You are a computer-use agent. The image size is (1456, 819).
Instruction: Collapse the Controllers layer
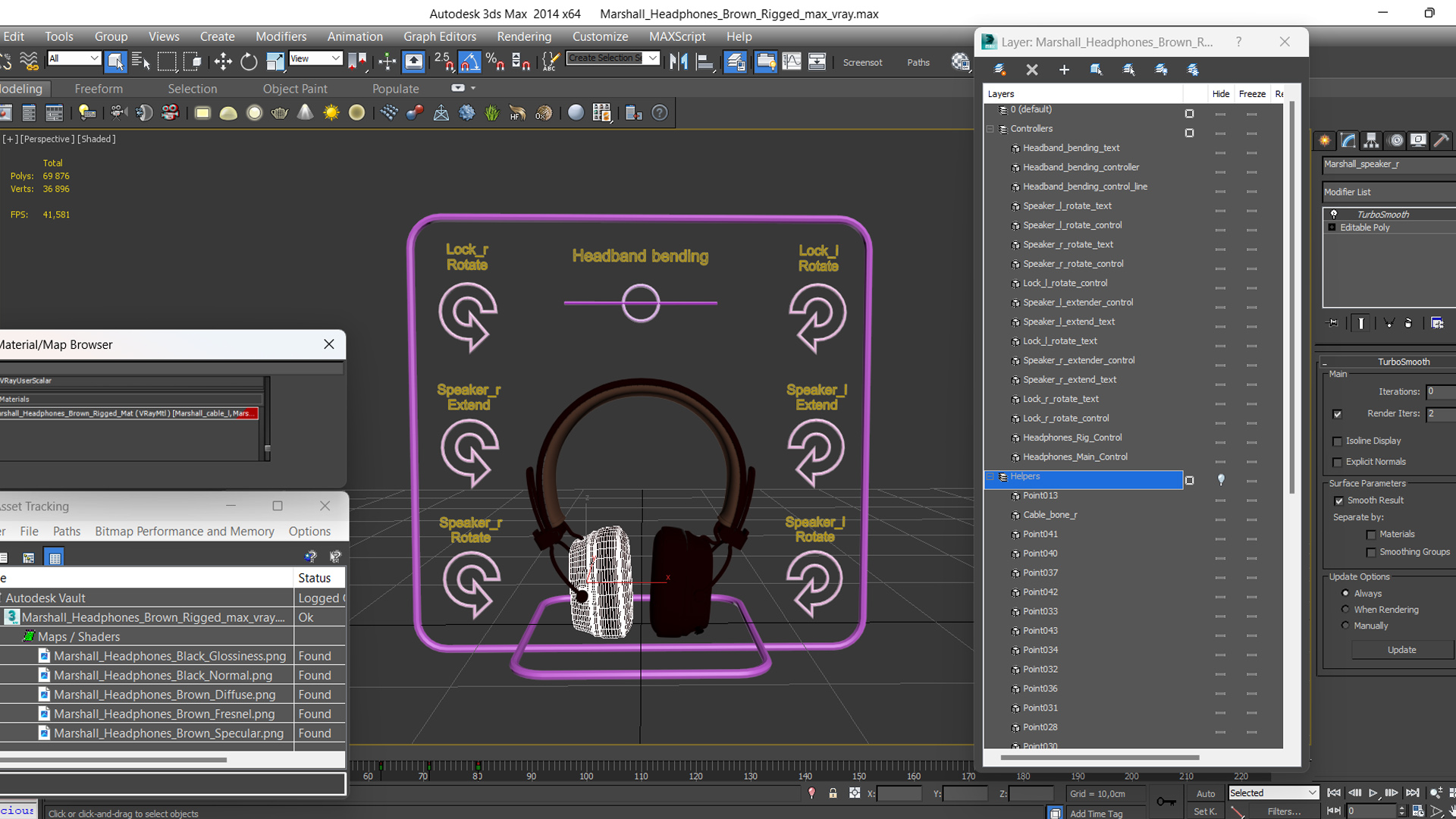[x=990, y=129]
